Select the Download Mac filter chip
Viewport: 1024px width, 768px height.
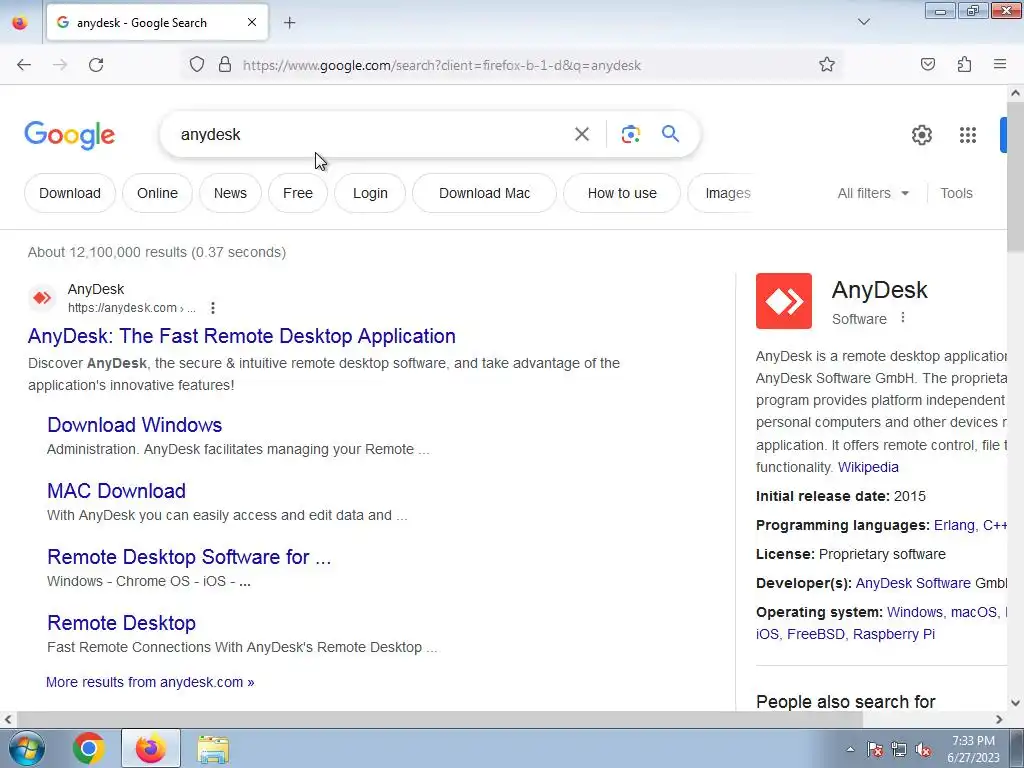coord(485,193)
